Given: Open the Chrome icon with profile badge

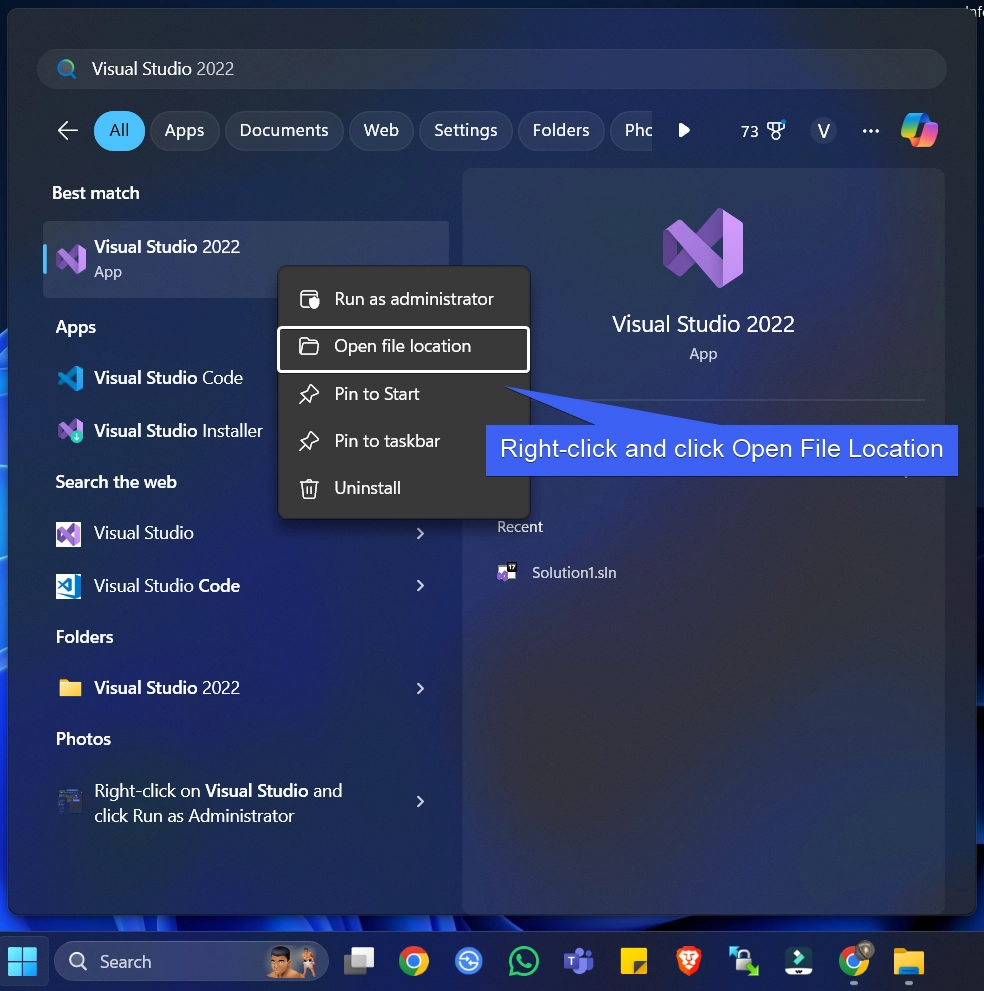Looking at the screenshot, I should pyautogui.click(x=854, y=960).
